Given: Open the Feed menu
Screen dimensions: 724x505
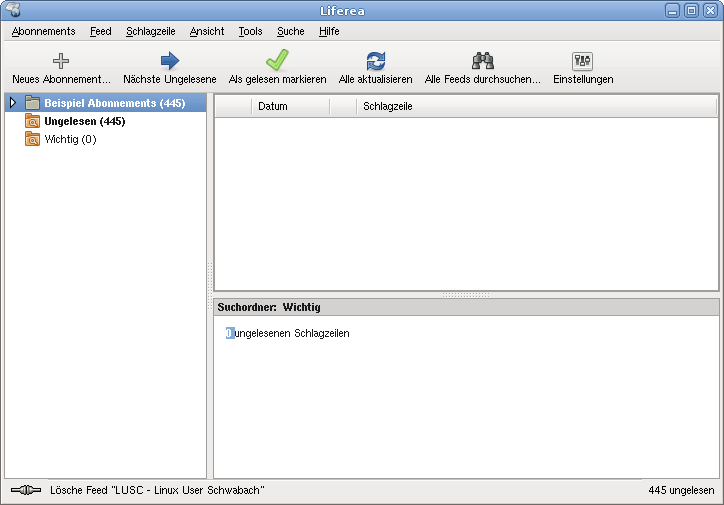Looking at the screenshot, I should (100, 31).
